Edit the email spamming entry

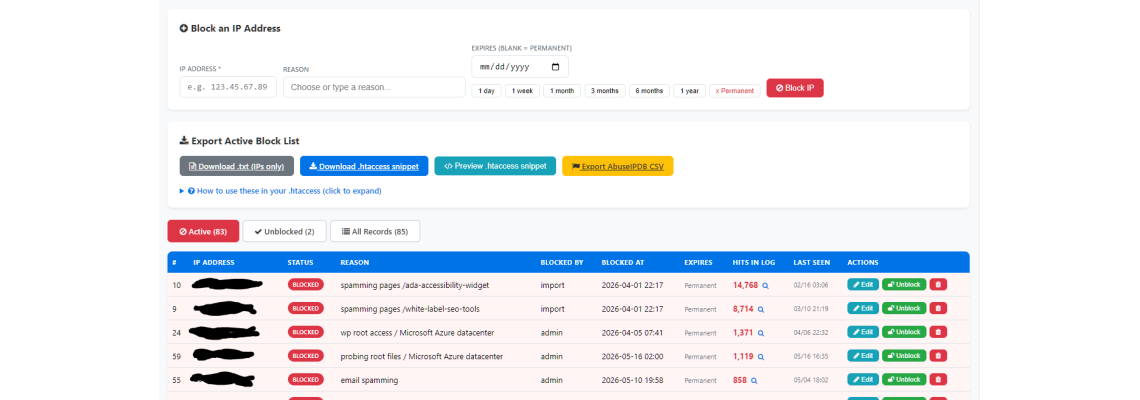pyautogui.click(x=863, y=380)
